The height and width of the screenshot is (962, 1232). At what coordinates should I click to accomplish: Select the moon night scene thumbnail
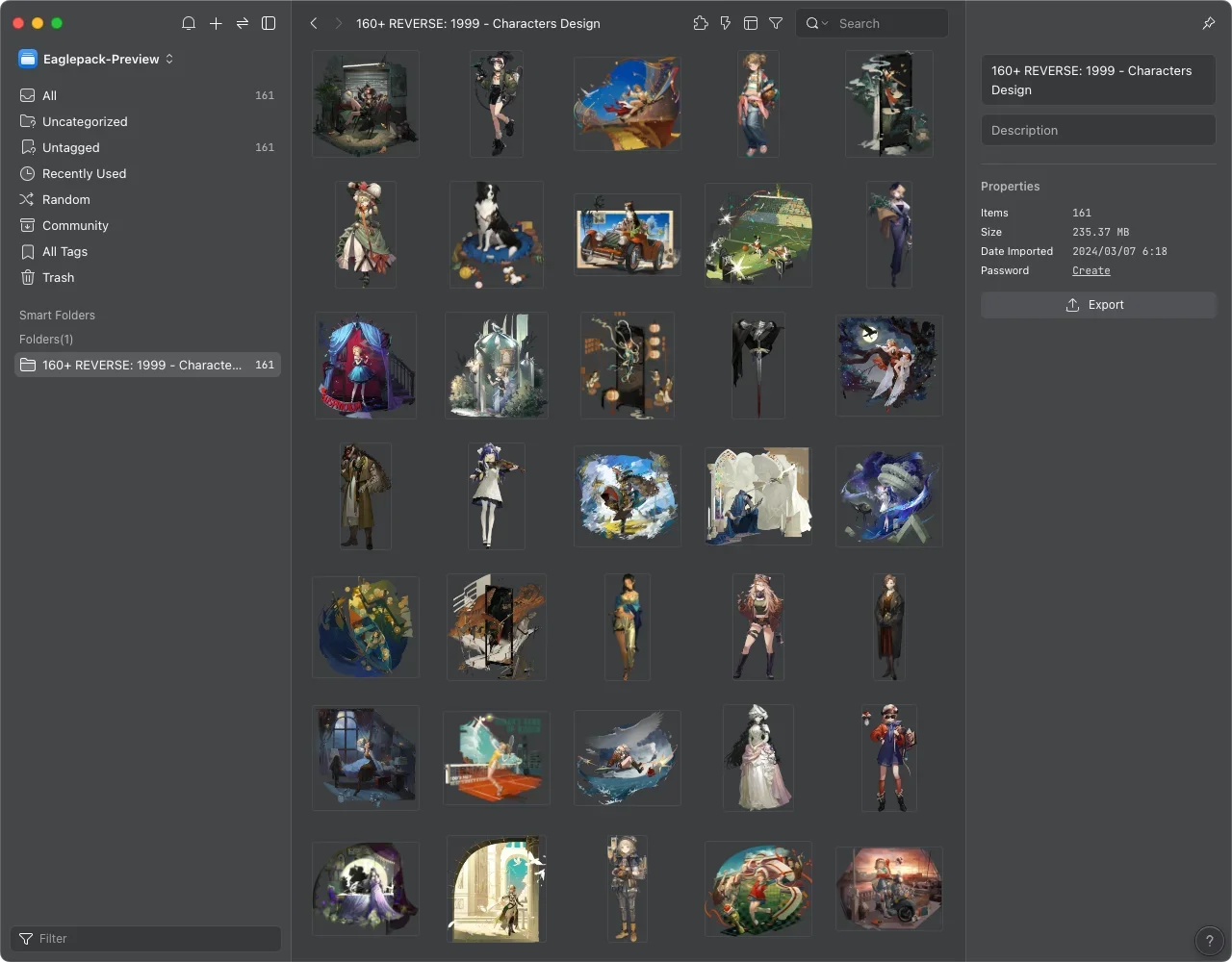coord(889,366)
